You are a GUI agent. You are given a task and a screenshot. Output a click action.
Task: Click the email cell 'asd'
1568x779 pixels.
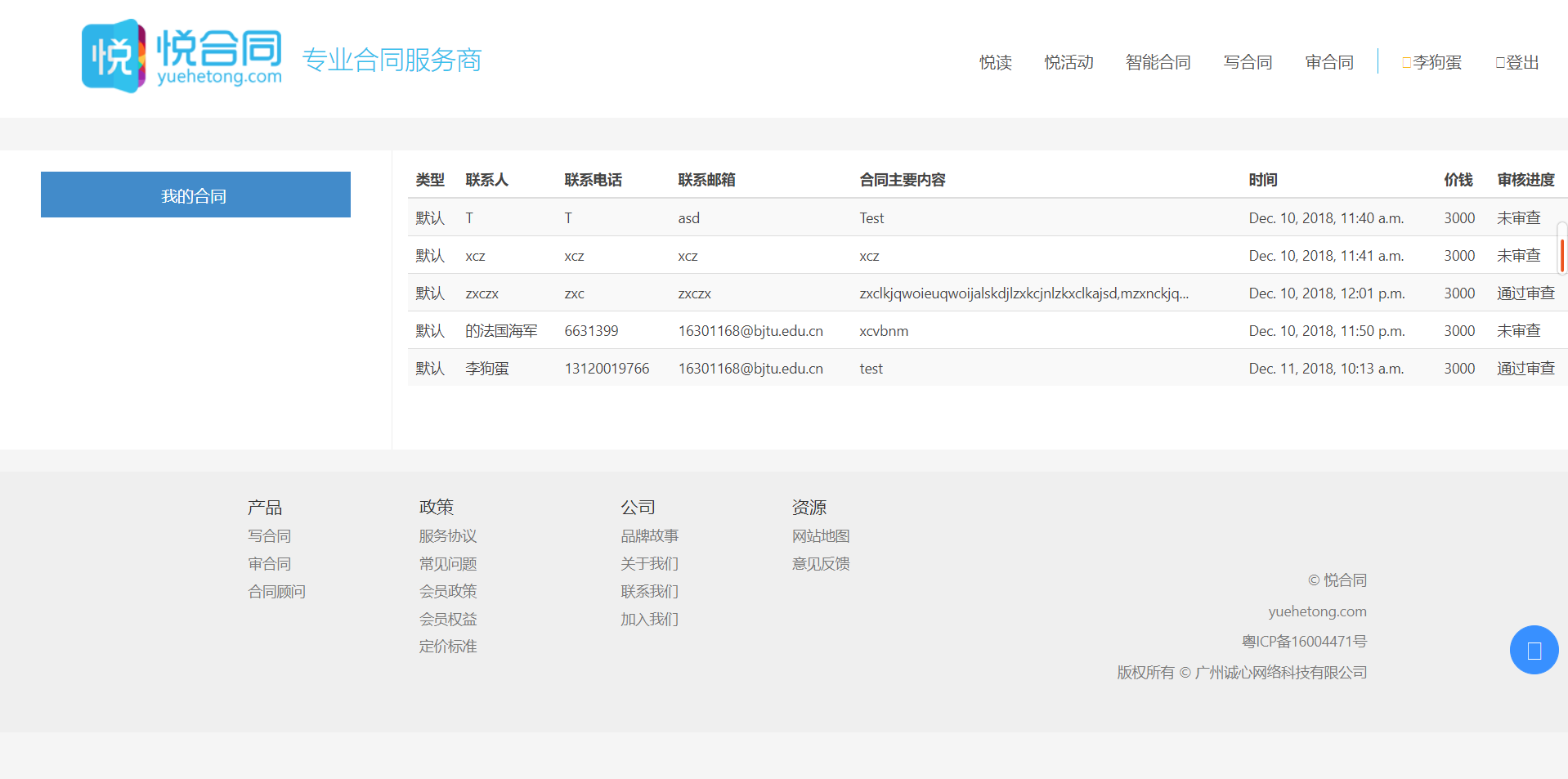tap(688, 218)
